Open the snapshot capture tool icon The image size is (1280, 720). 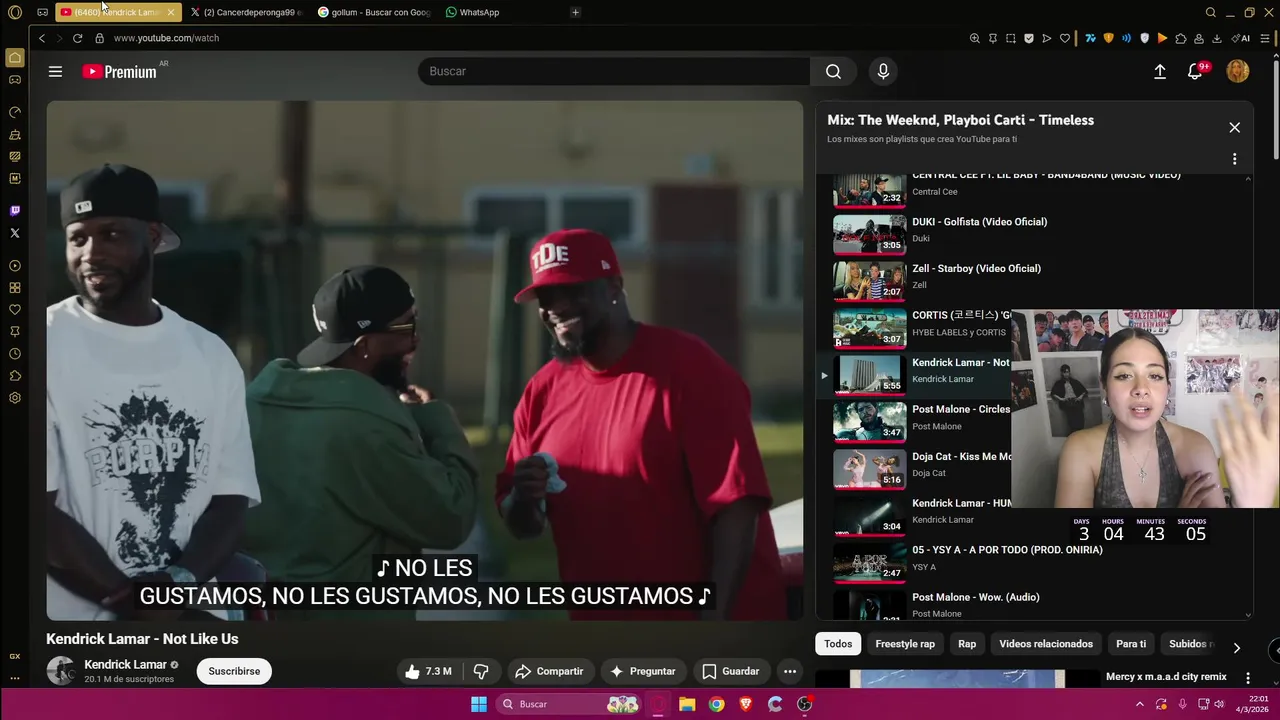[1011, 38]
